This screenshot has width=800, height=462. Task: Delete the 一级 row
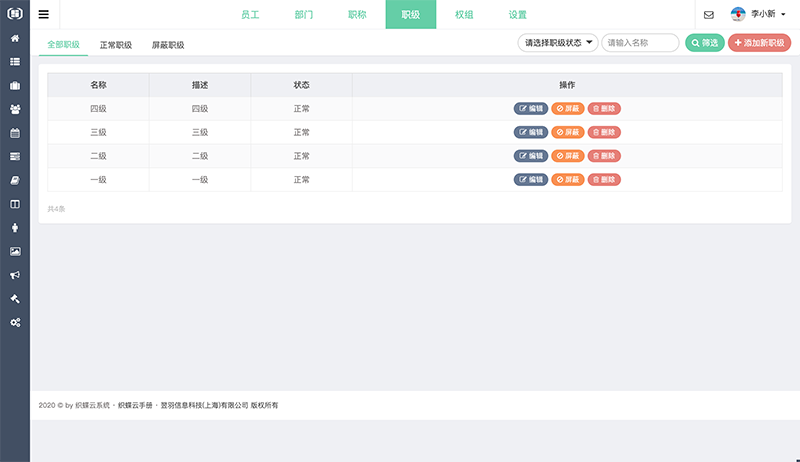pyautogui.click(x=604, y=179)
